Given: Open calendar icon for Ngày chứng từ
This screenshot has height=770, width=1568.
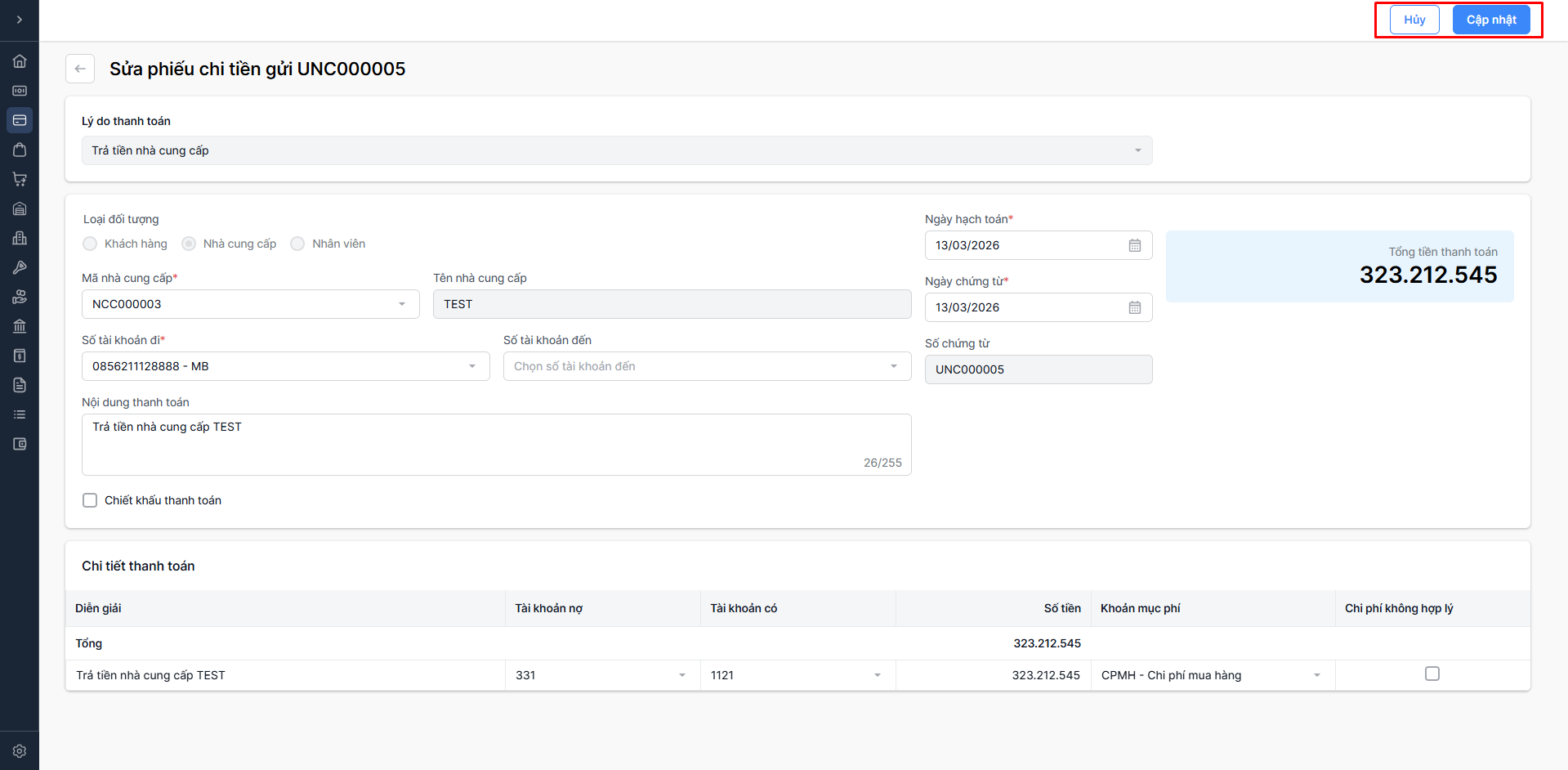Looking at the screenshot, I should point(1135,307).
